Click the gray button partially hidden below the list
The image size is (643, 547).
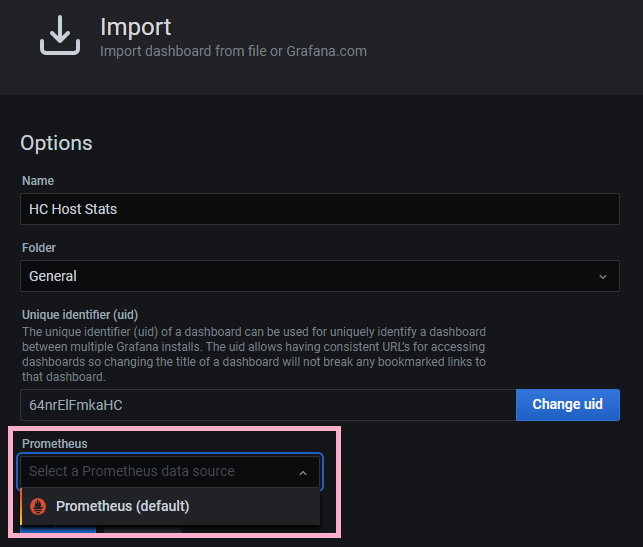point(143,530)
